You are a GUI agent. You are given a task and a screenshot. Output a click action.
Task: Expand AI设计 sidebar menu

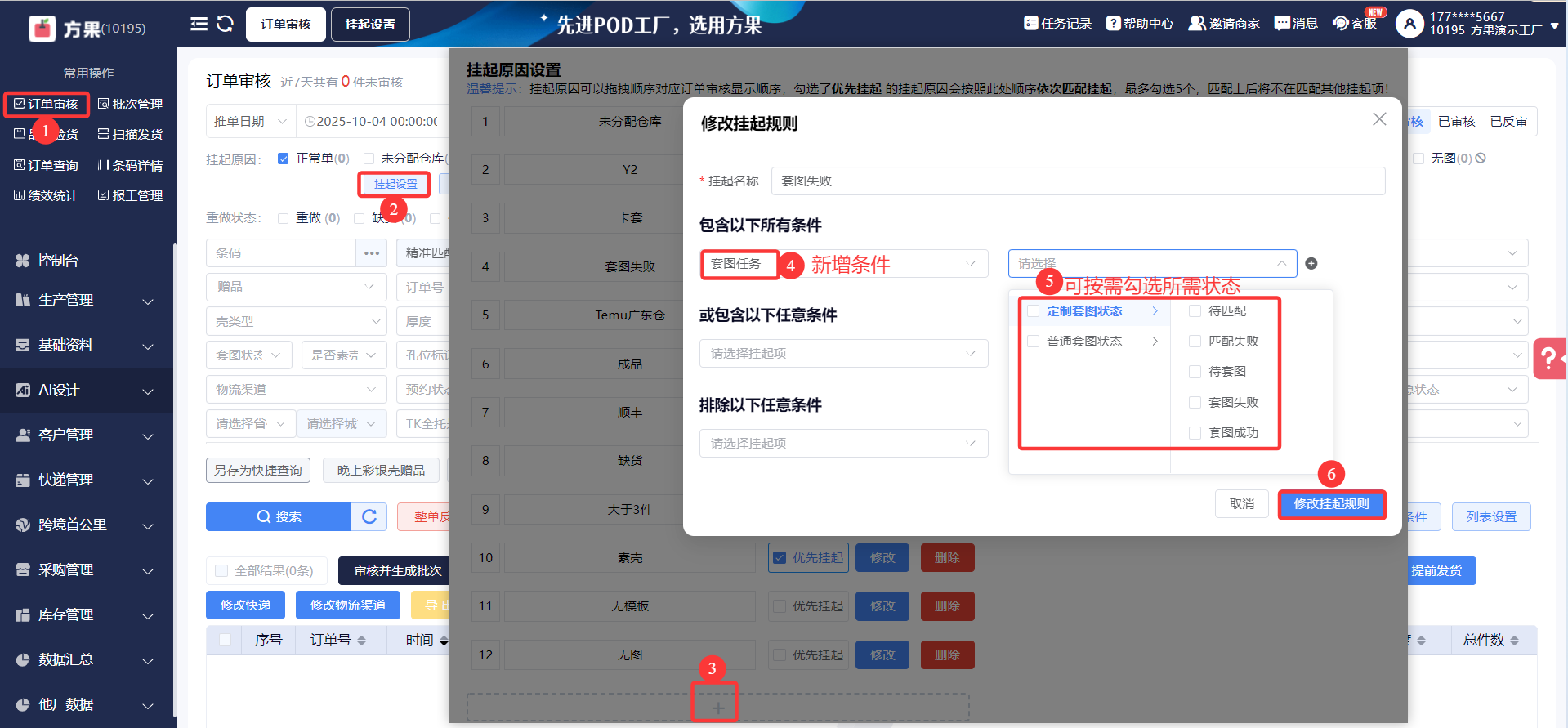click(86, 391)
